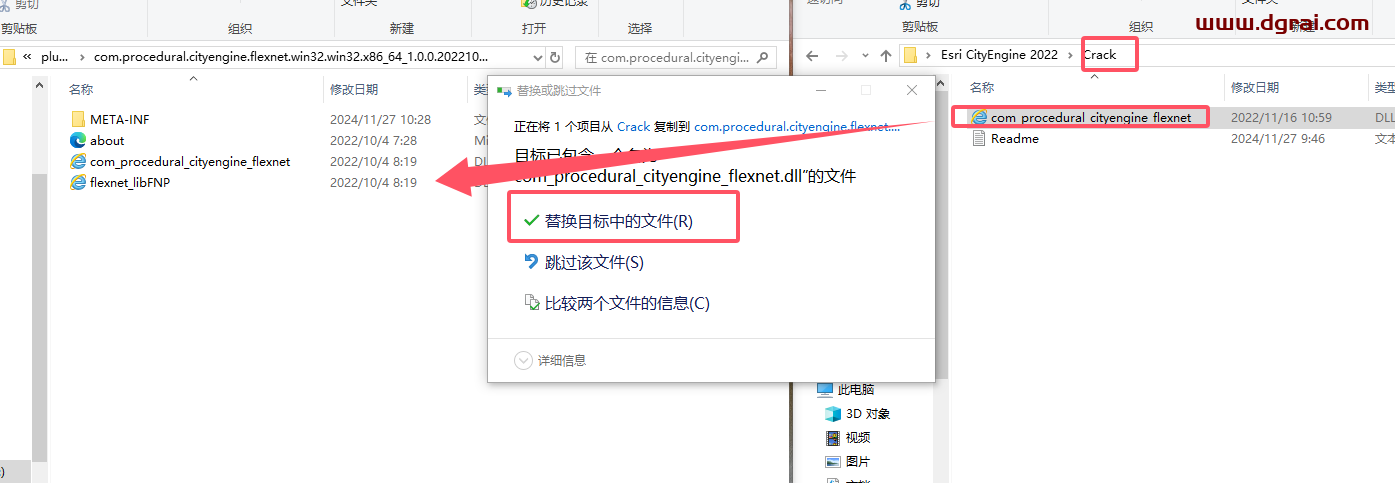Screen dimensions: 1395x483
Task: Open 视频 in the navigation pane
Action: pyautogui.click(x=847, y=437)
